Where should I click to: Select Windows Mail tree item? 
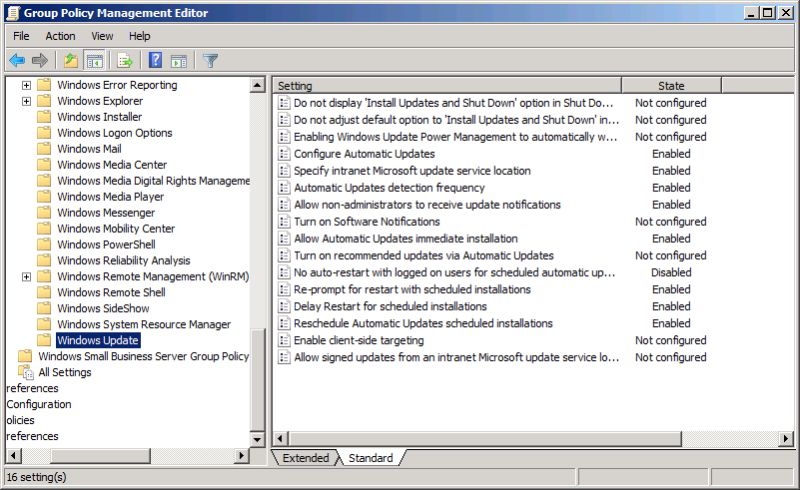tap(89, 149)
